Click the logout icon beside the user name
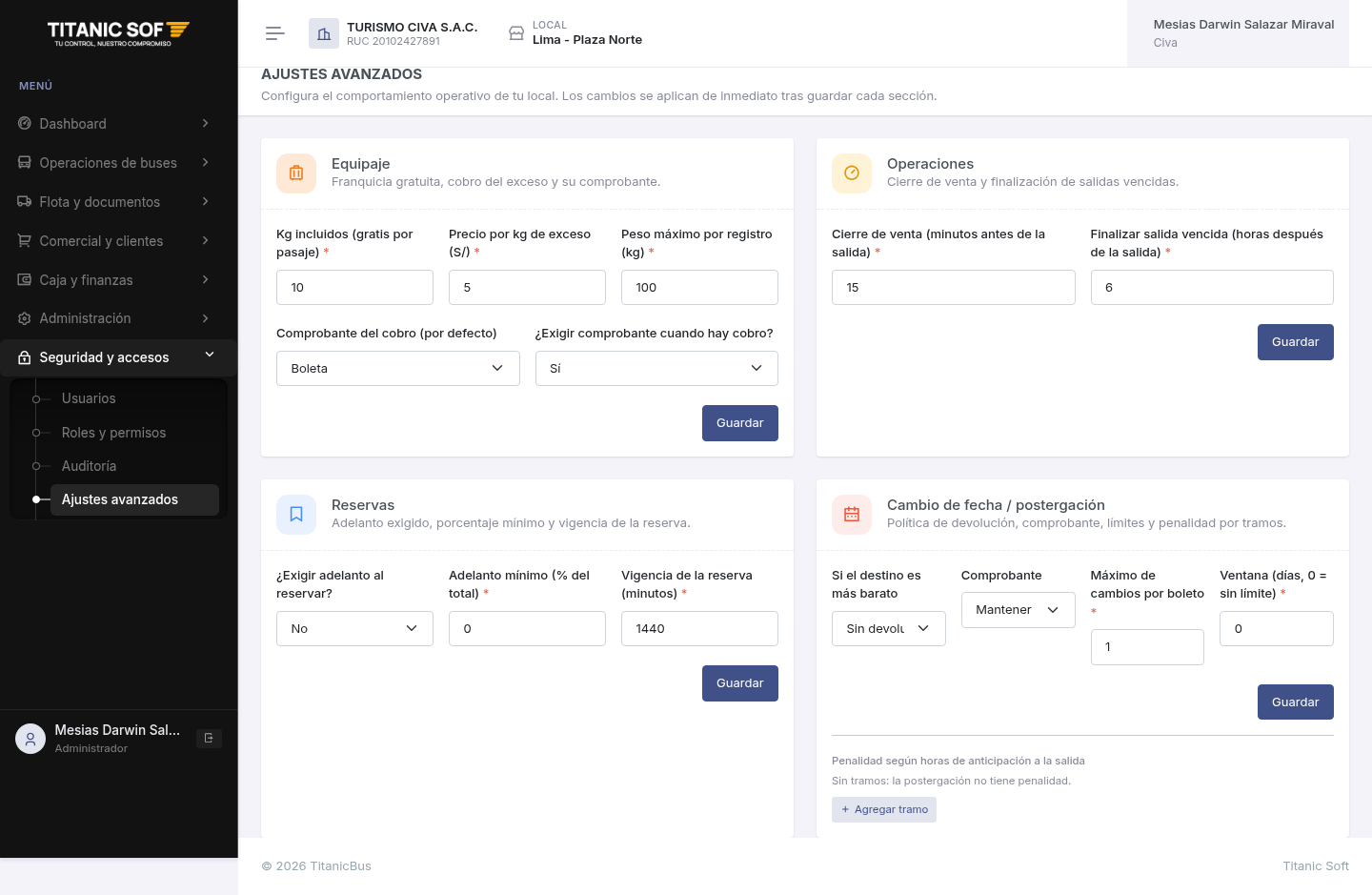 209,738
